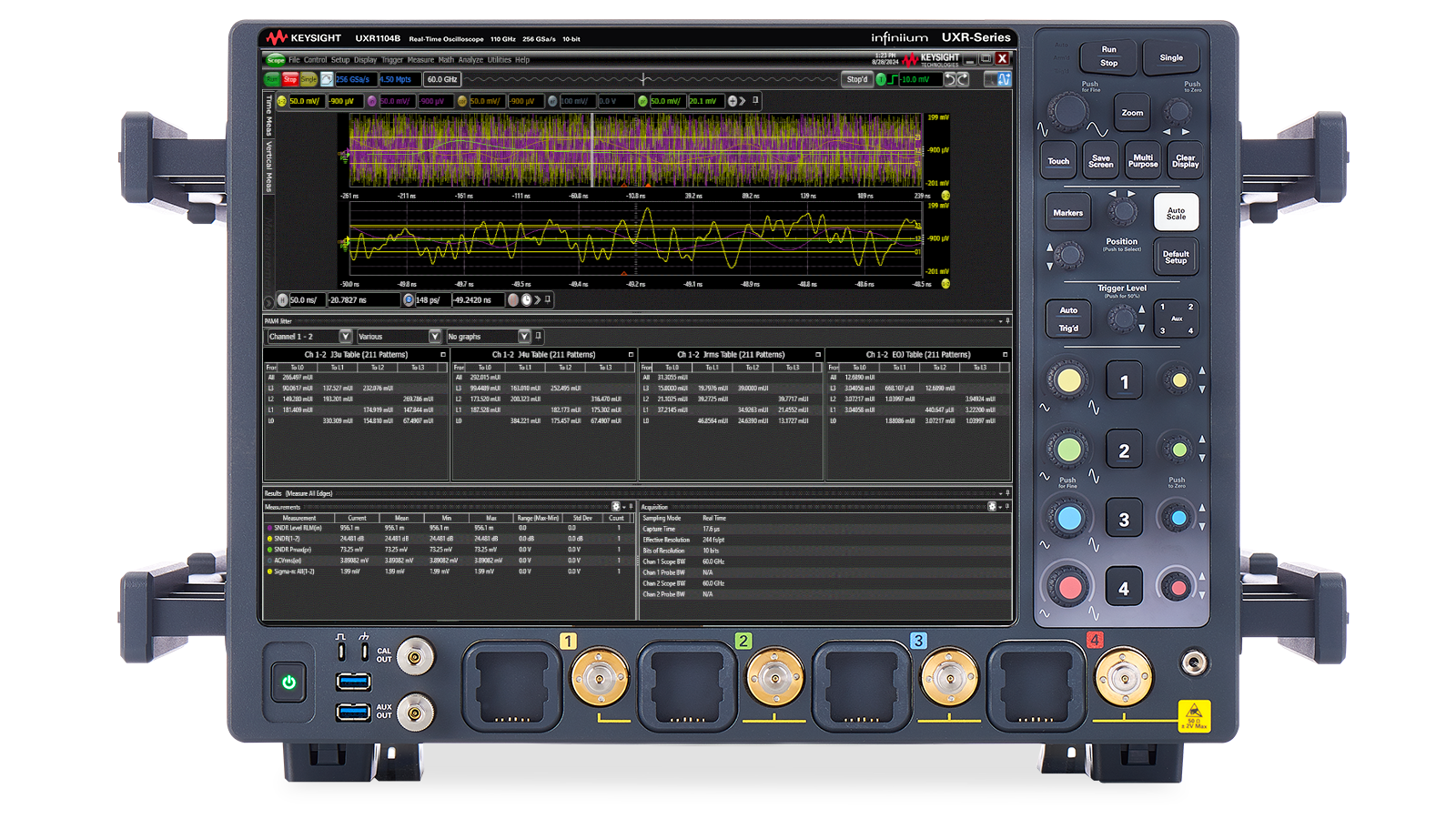Click the yellow Single acquisition toolbar button

[x=308, y=80]
